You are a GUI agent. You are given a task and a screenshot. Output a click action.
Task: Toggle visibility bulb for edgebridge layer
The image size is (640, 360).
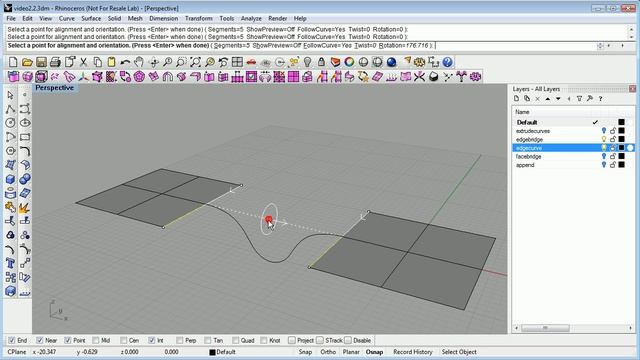604,140
